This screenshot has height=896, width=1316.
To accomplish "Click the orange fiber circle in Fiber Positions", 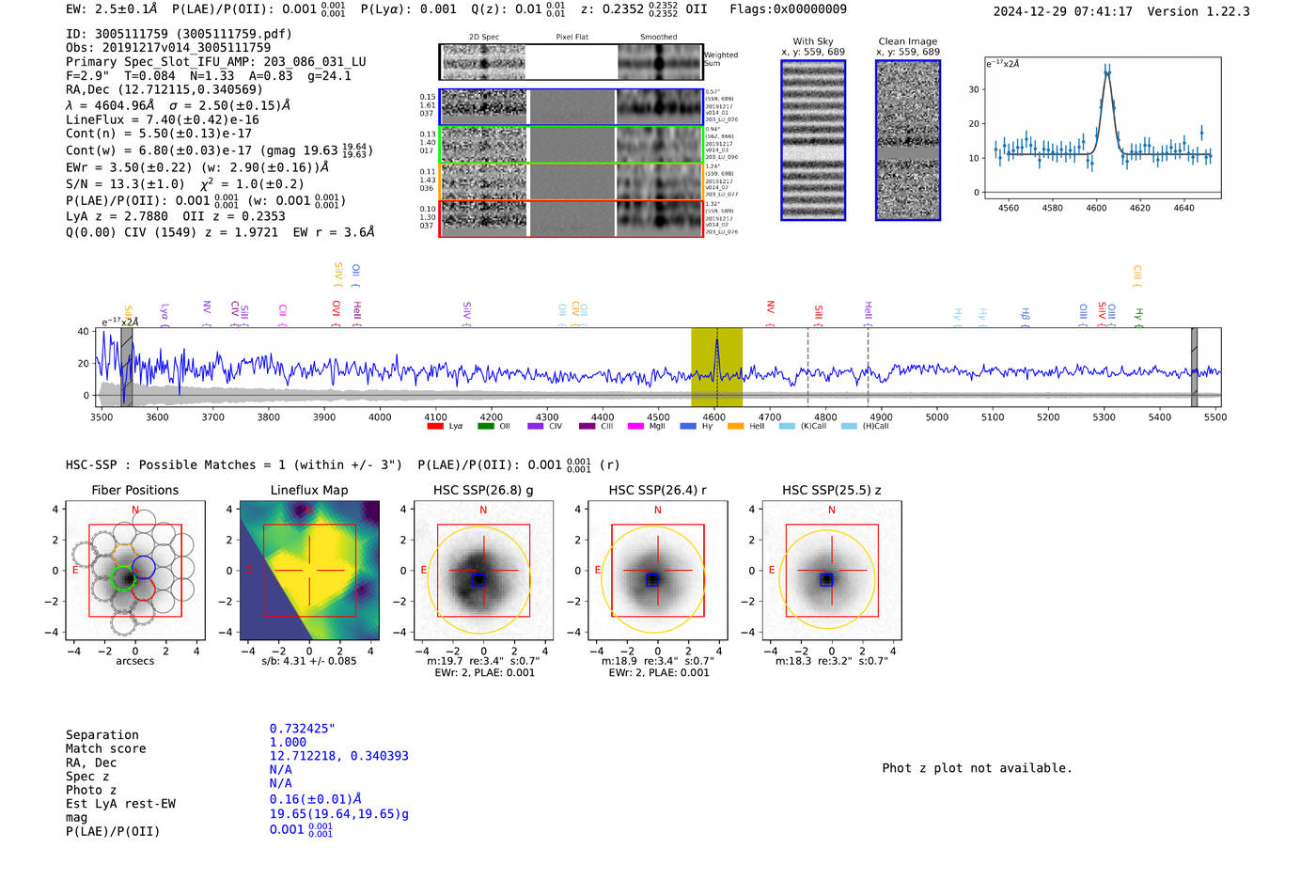I will pos(123,555).
